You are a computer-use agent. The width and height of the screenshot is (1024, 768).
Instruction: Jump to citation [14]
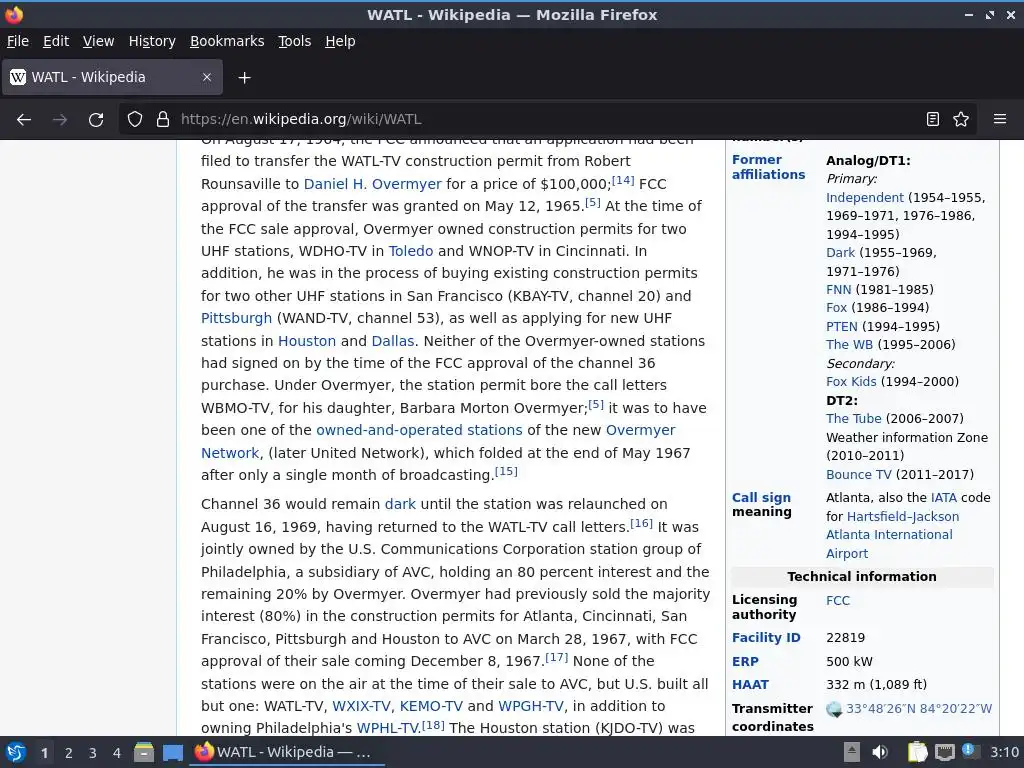pos(623,180)
